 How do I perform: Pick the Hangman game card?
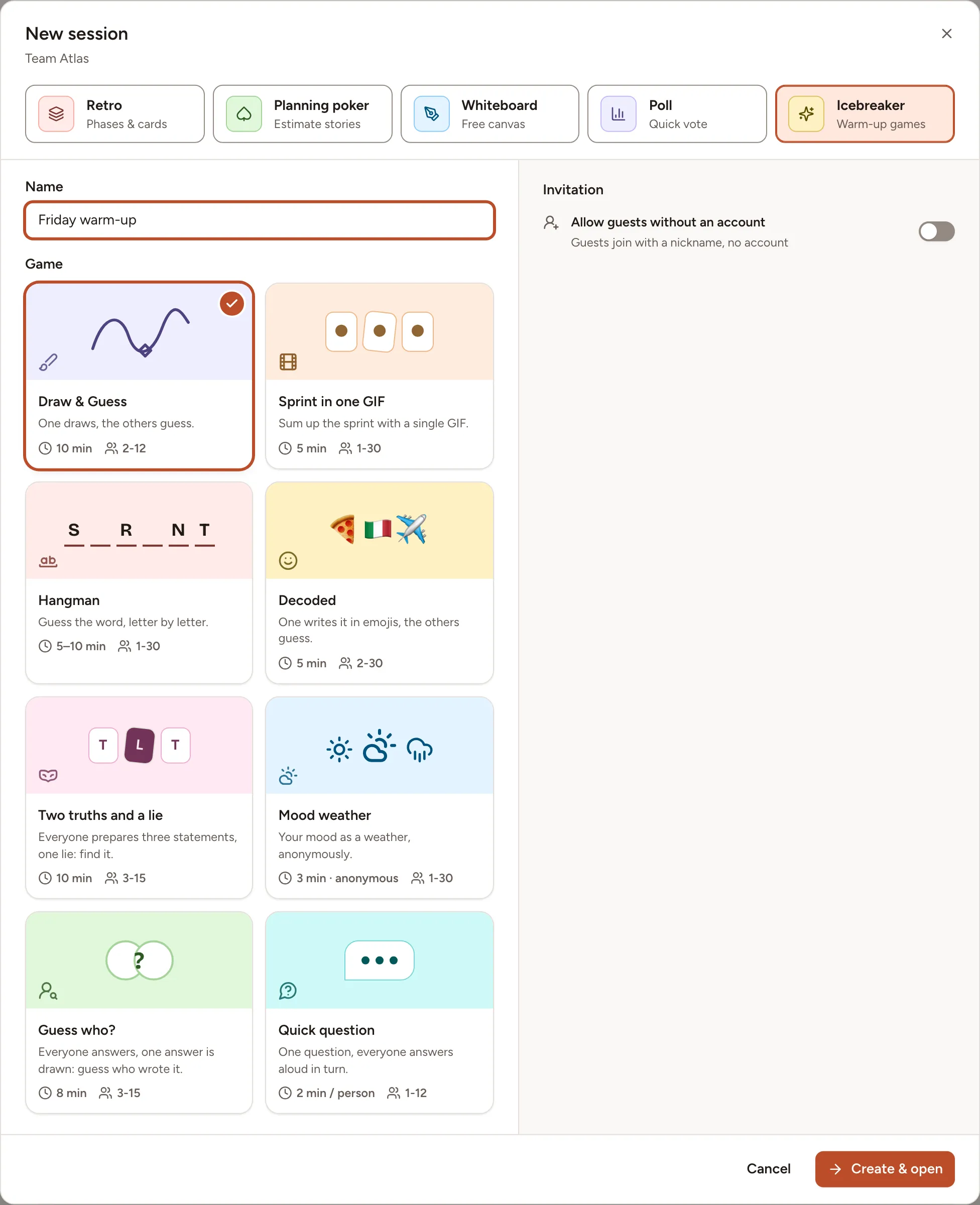[139, 582]
